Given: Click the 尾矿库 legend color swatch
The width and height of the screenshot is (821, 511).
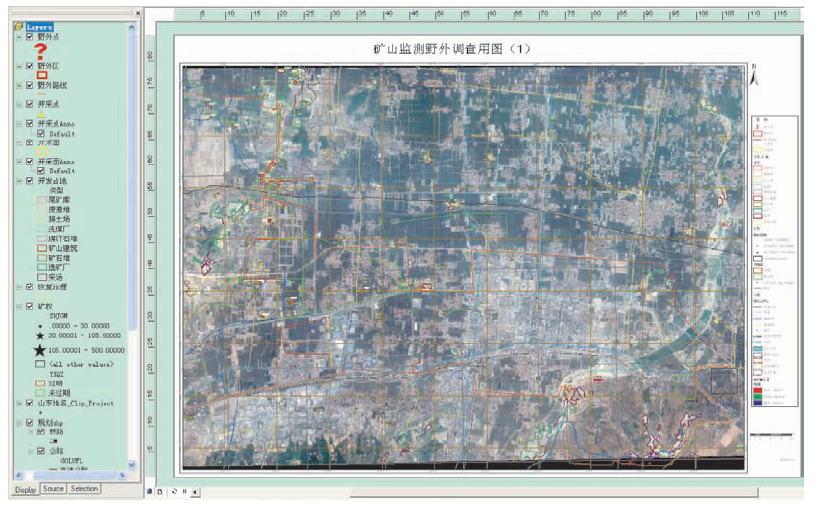Looking at the screenshot, I should coord(42,199).
